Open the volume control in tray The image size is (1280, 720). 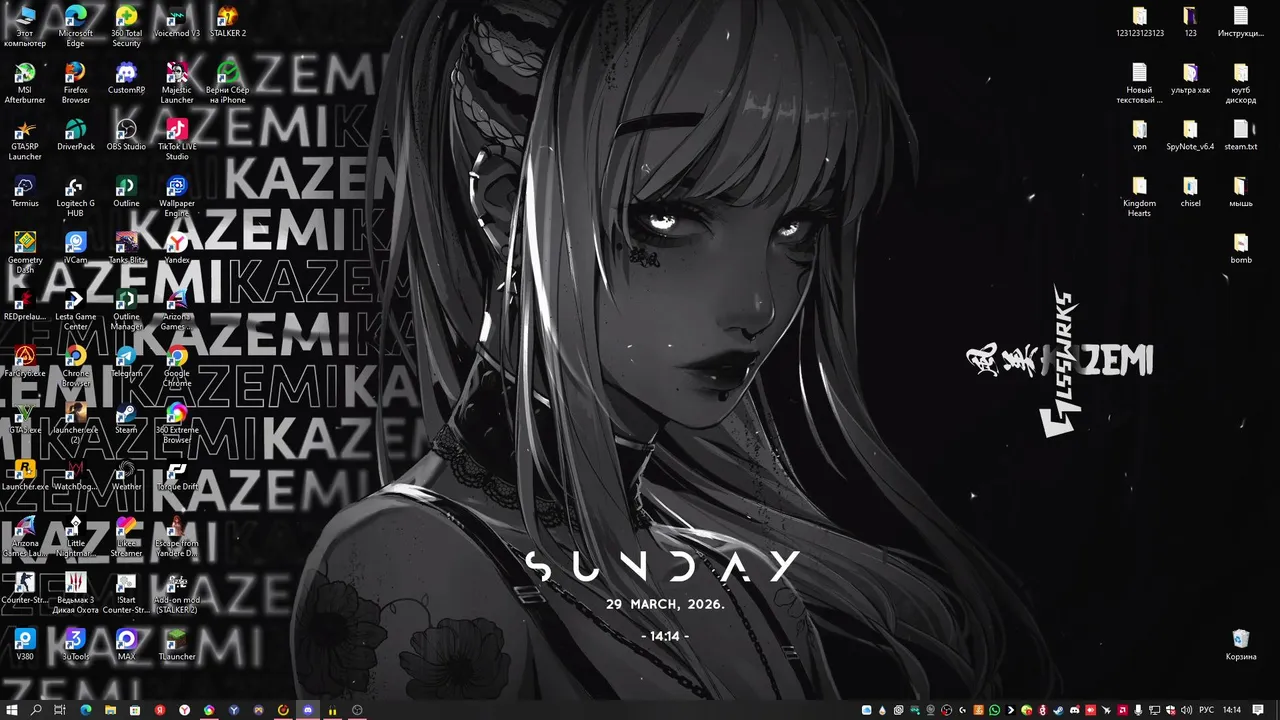click(1186, 710)
